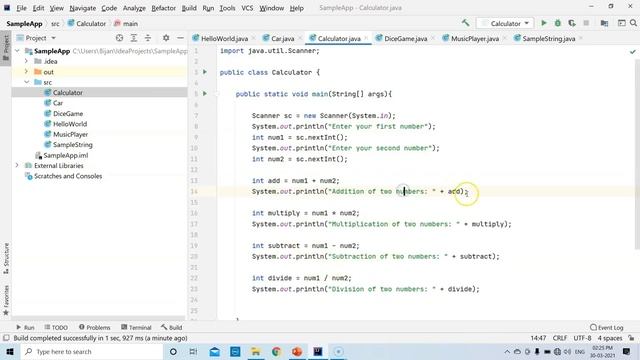Click the locate-file target icon in Project panel
Viewport: 640px width, 360px height.
(119, 38)
